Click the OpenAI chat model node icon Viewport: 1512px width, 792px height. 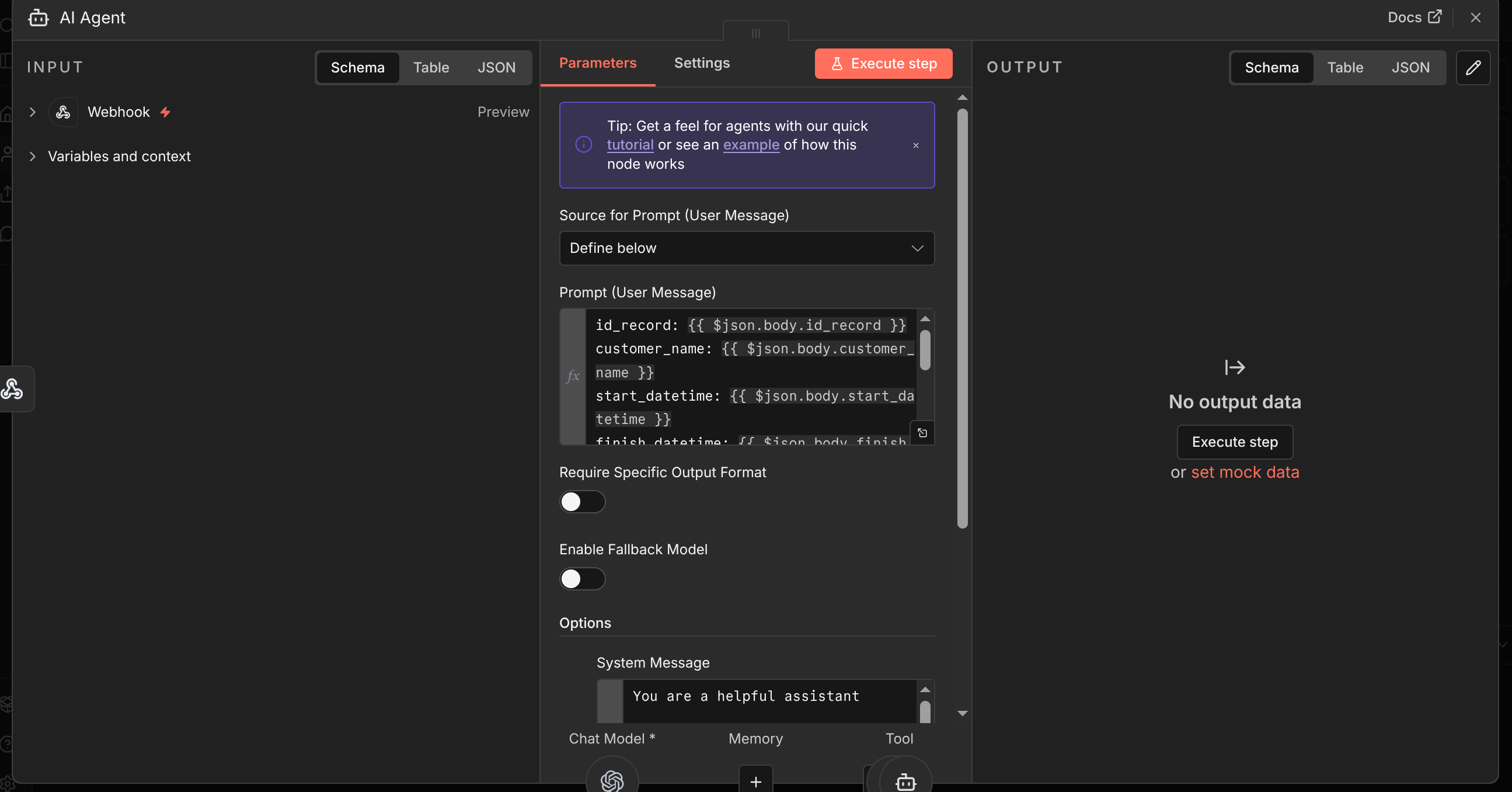(x=612, y=780)
